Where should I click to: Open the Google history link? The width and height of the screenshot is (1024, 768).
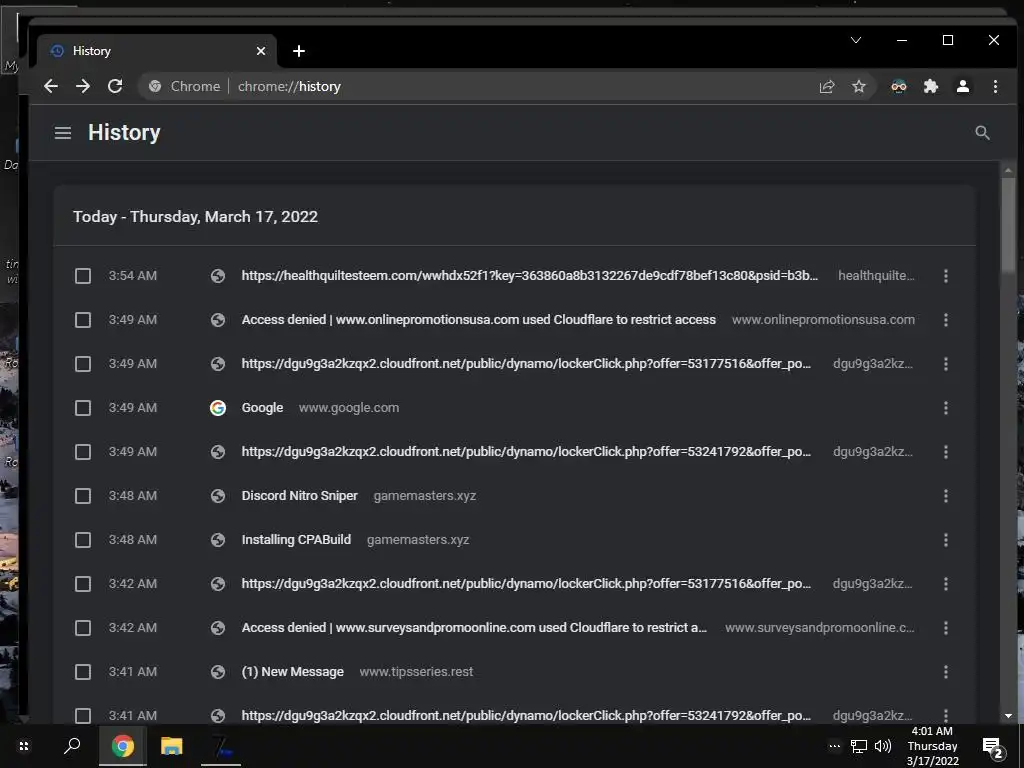click(262, 408)
